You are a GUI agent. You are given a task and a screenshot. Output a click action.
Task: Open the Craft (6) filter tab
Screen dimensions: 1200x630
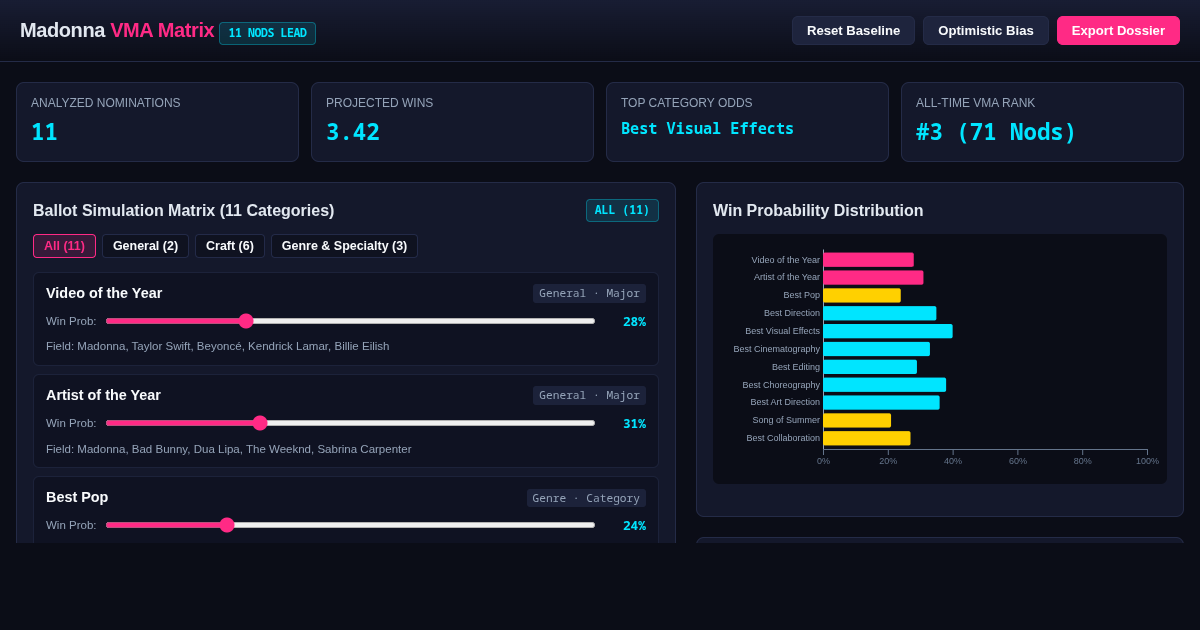tap(230, 246)
